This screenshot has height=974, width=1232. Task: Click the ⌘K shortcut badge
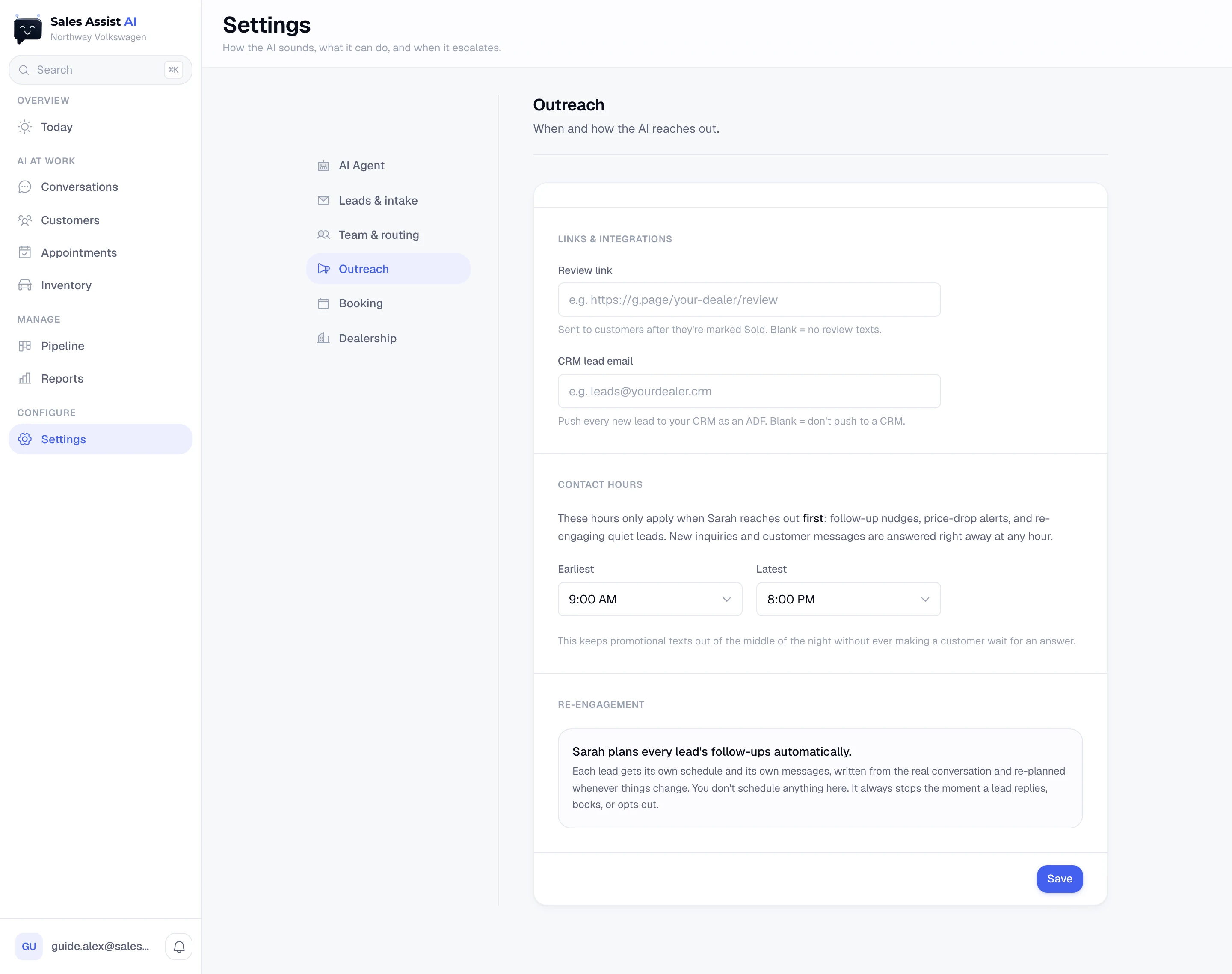pos(173,70)
